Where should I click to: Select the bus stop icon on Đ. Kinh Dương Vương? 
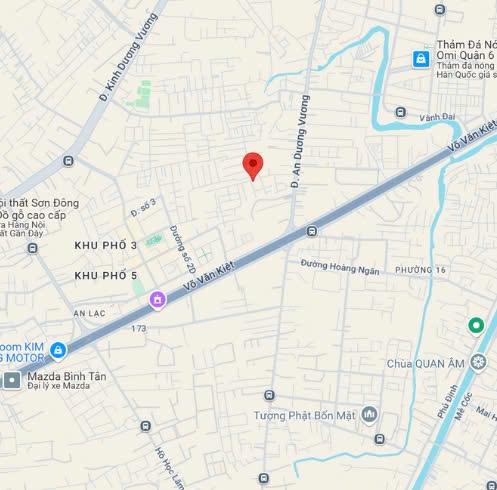68,161
